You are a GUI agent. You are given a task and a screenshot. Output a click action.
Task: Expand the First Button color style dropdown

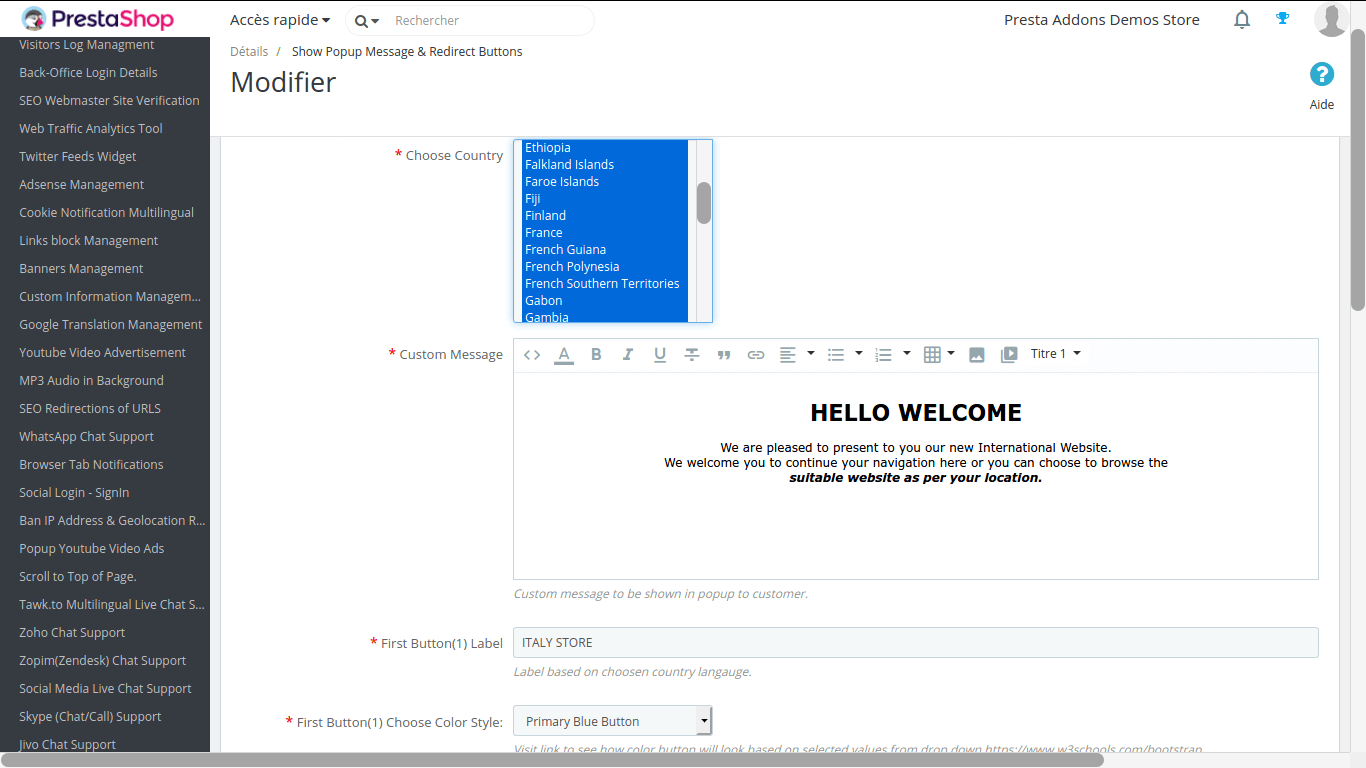tap(612, 721)
